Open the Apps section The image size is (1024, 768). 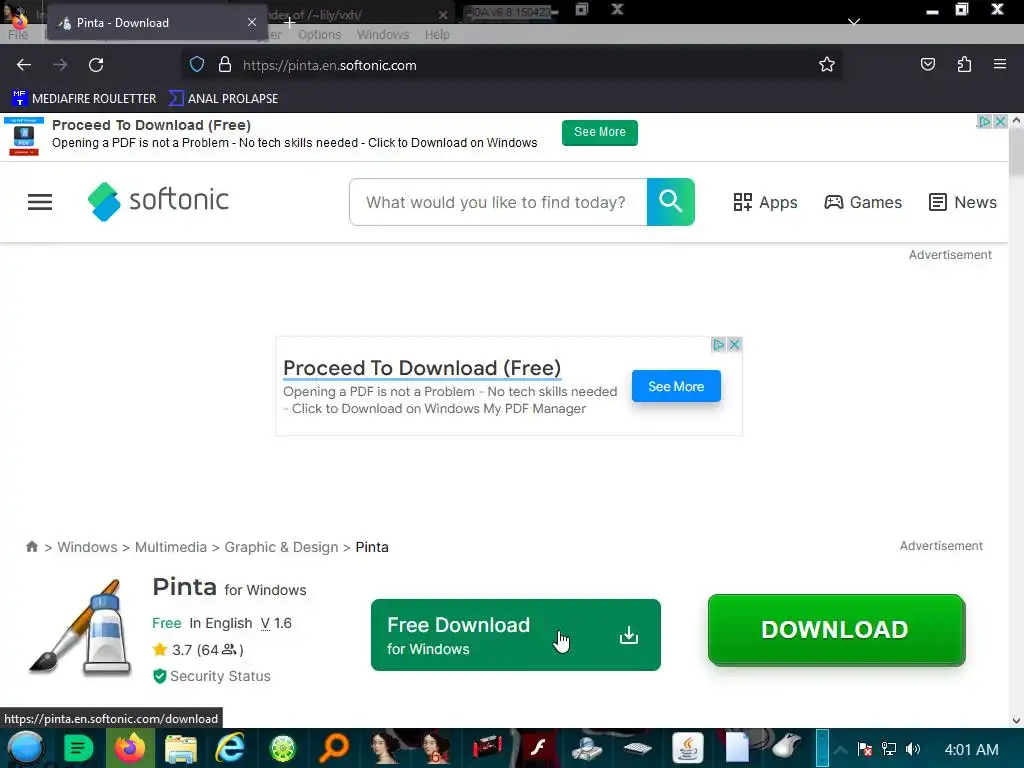coord(765,202)
